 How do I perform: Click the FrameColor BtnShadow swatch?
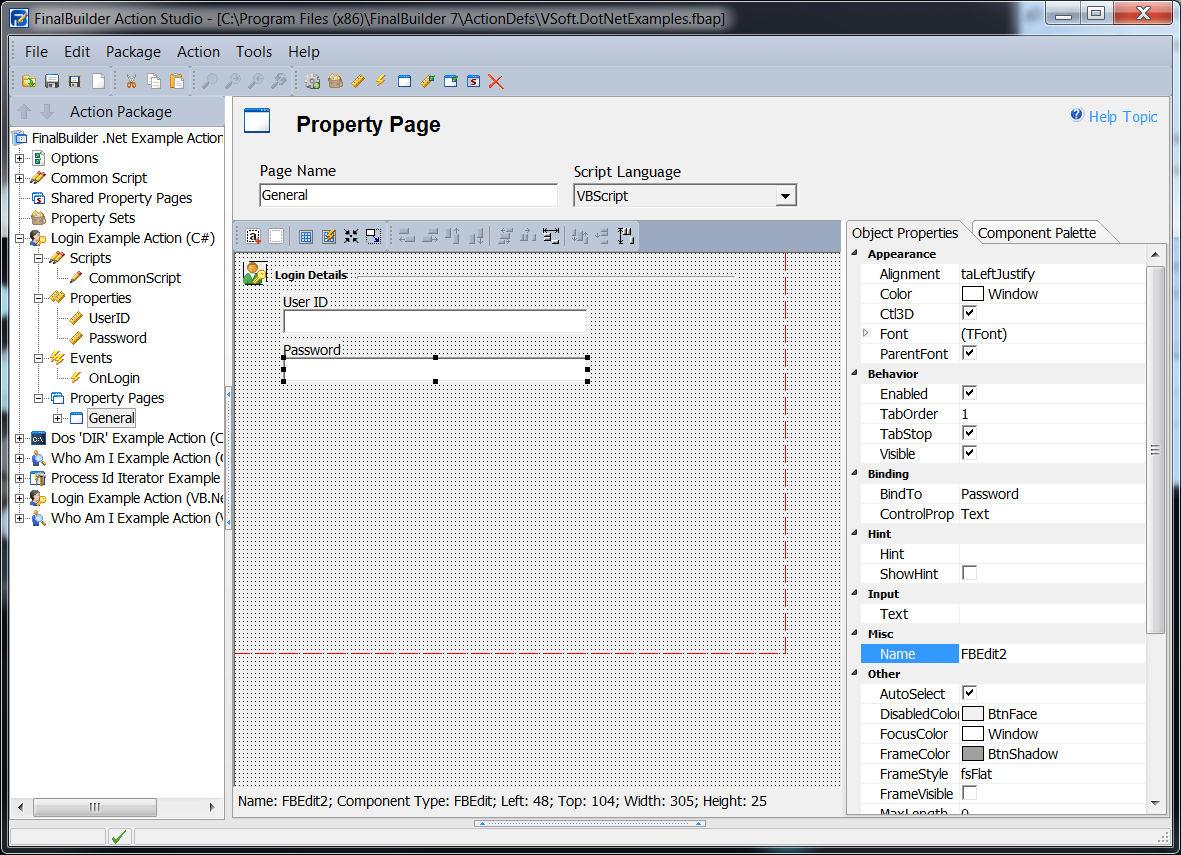tap(972, 753)
